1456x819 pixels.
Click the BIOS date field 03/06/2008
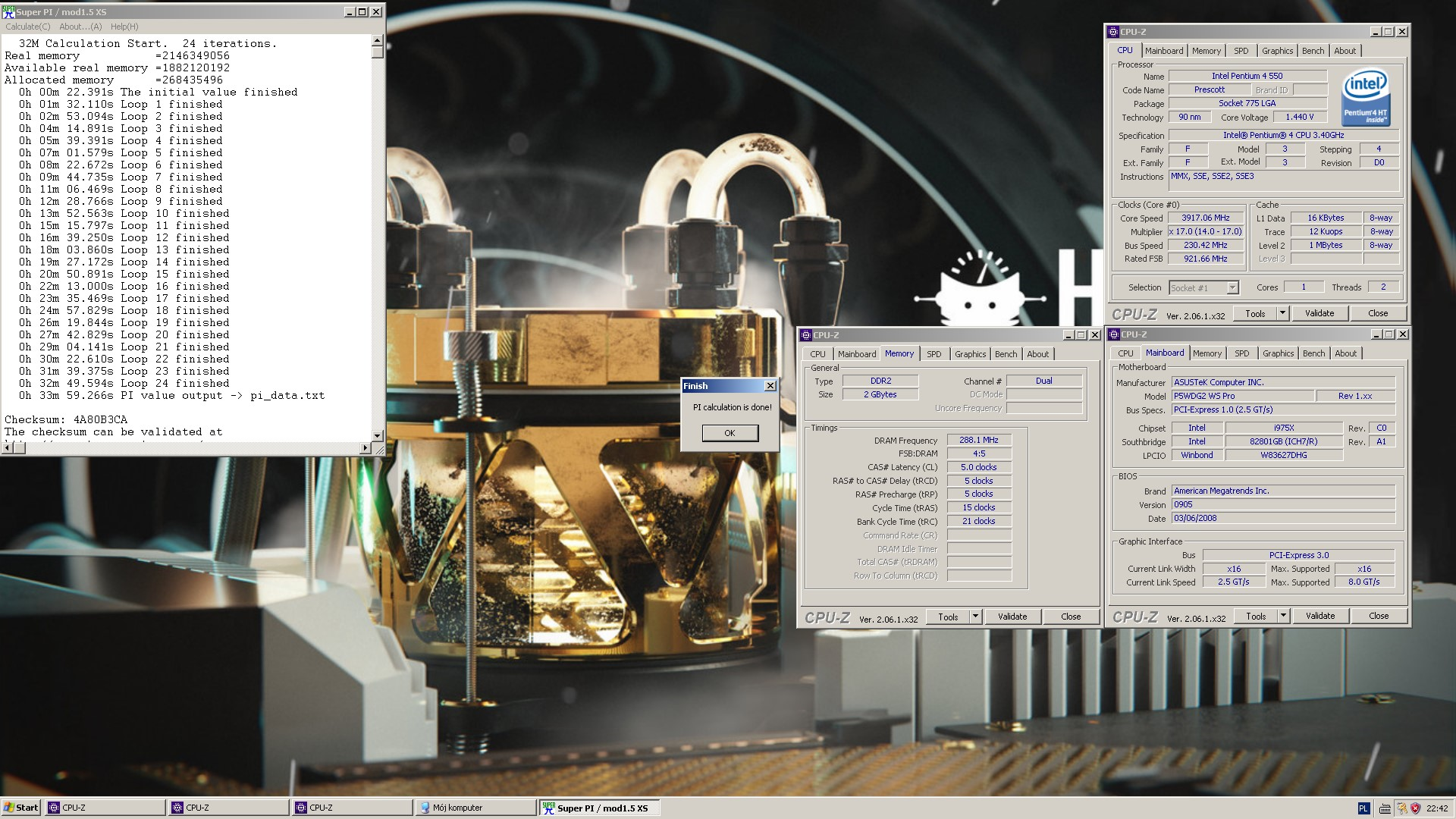click(1283, 518)
